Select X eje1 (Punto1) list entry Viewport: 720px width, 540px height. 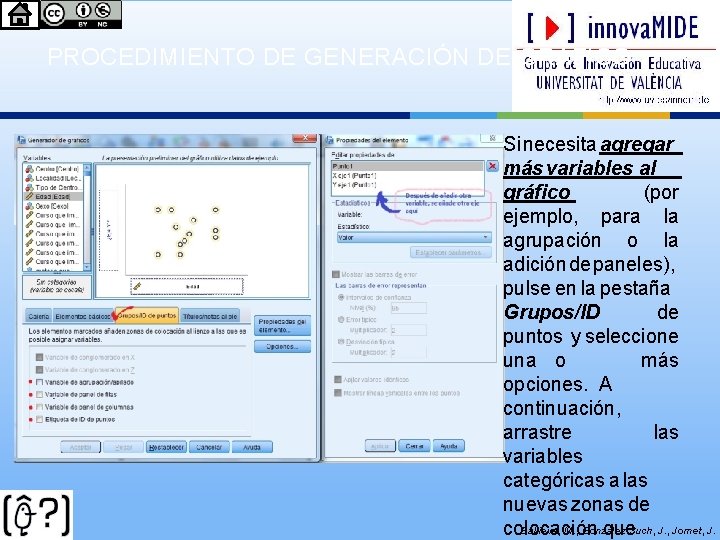(408, 175)
